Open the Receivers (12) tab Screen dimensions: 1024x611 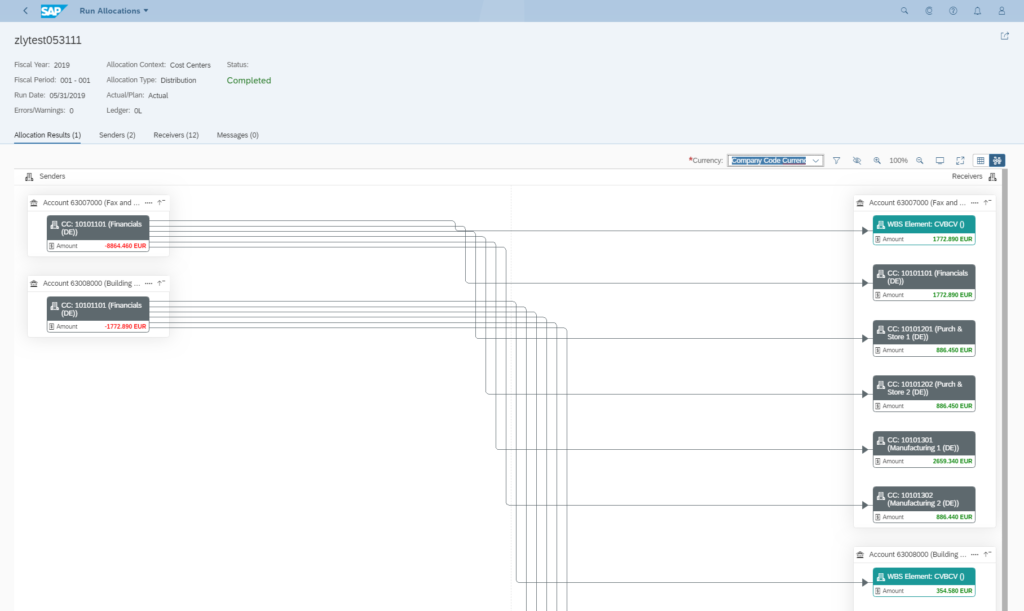pos(176,135)
